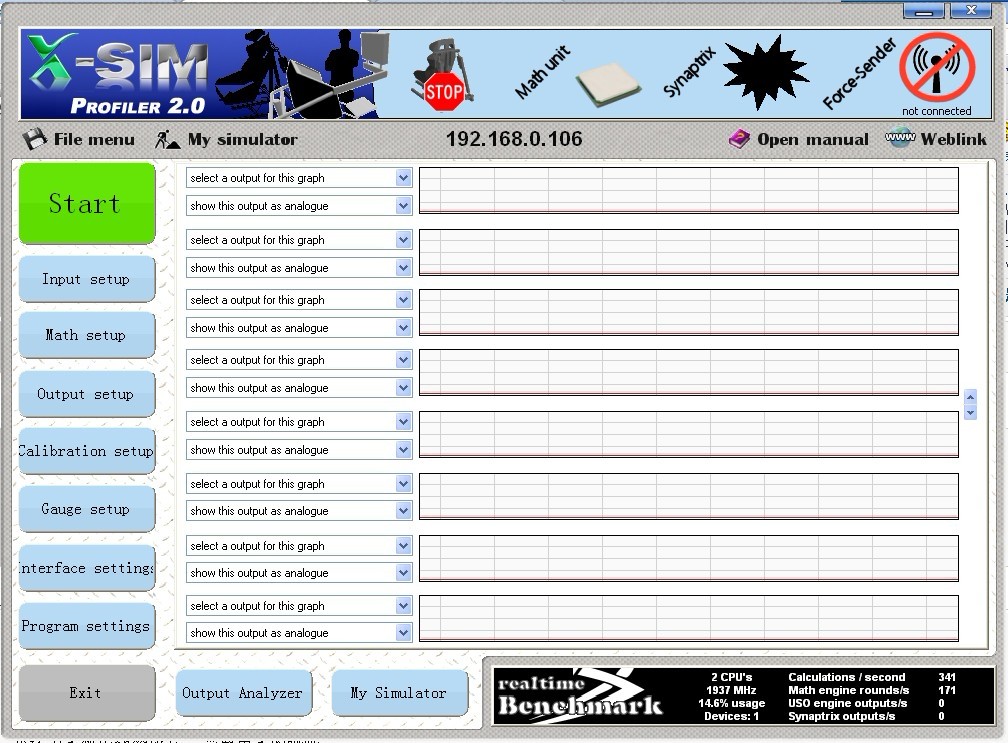Click the 'Synaptrix outputs/s' label
The image size is (1008, 743).
click(842, 716)
